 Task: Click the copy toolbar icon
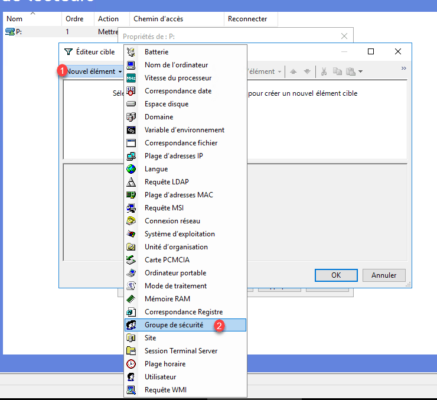click(337, 71)
